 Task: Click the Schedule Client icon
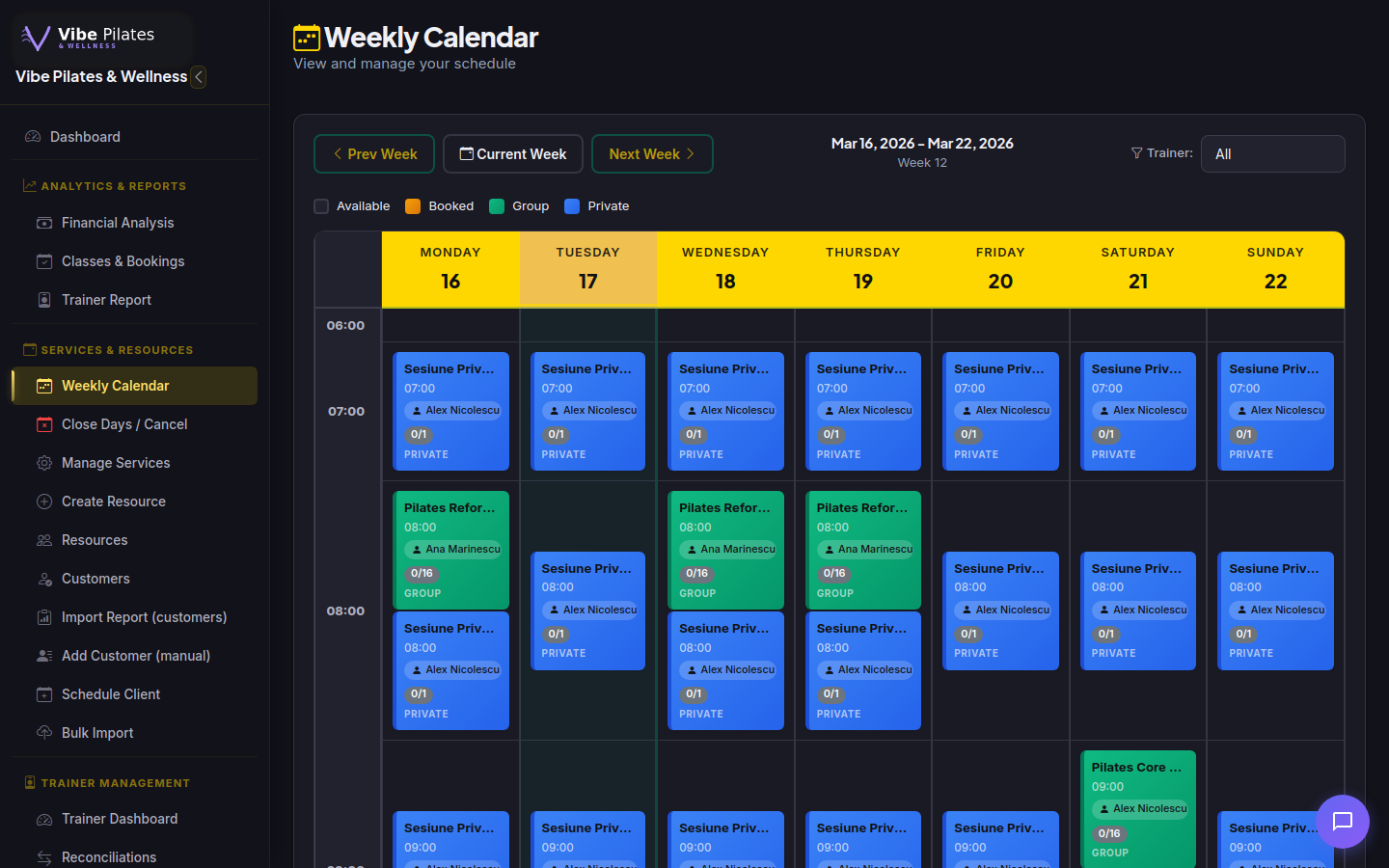pos(44,694)
